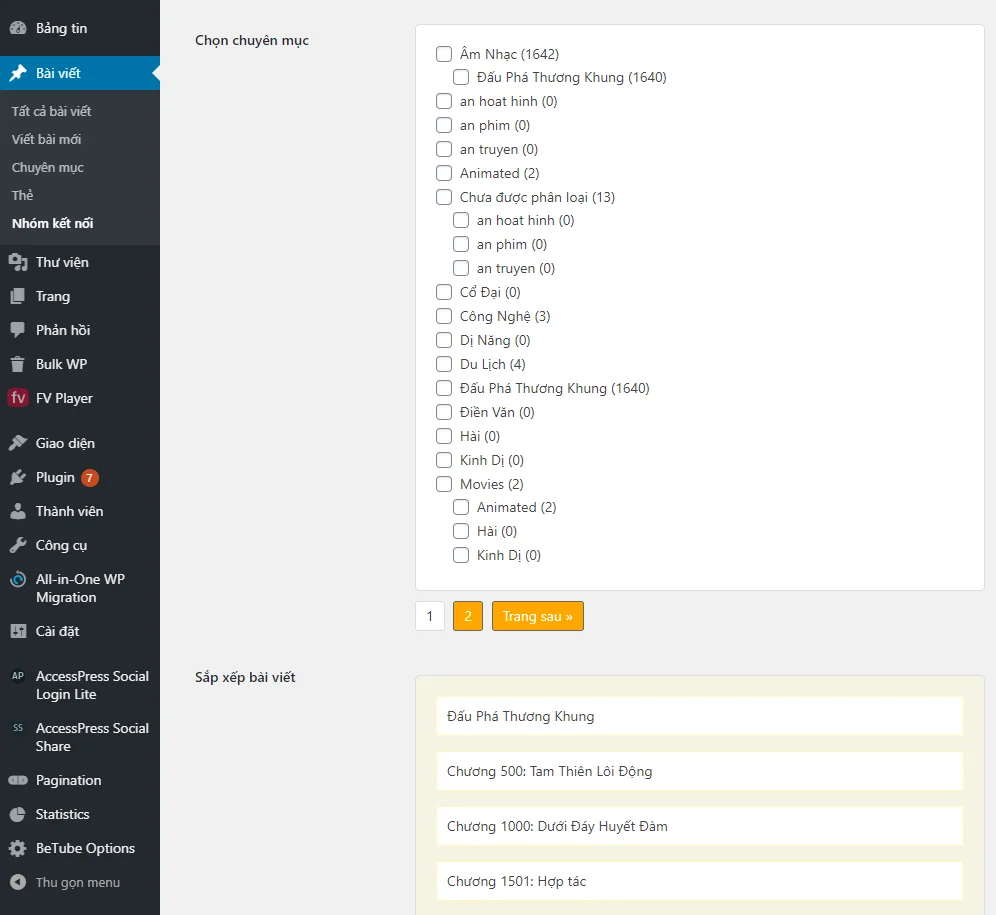The image size is (996, 915).
Task: Check the Âm Nhạc (1642) category
Action: (444, 54)
